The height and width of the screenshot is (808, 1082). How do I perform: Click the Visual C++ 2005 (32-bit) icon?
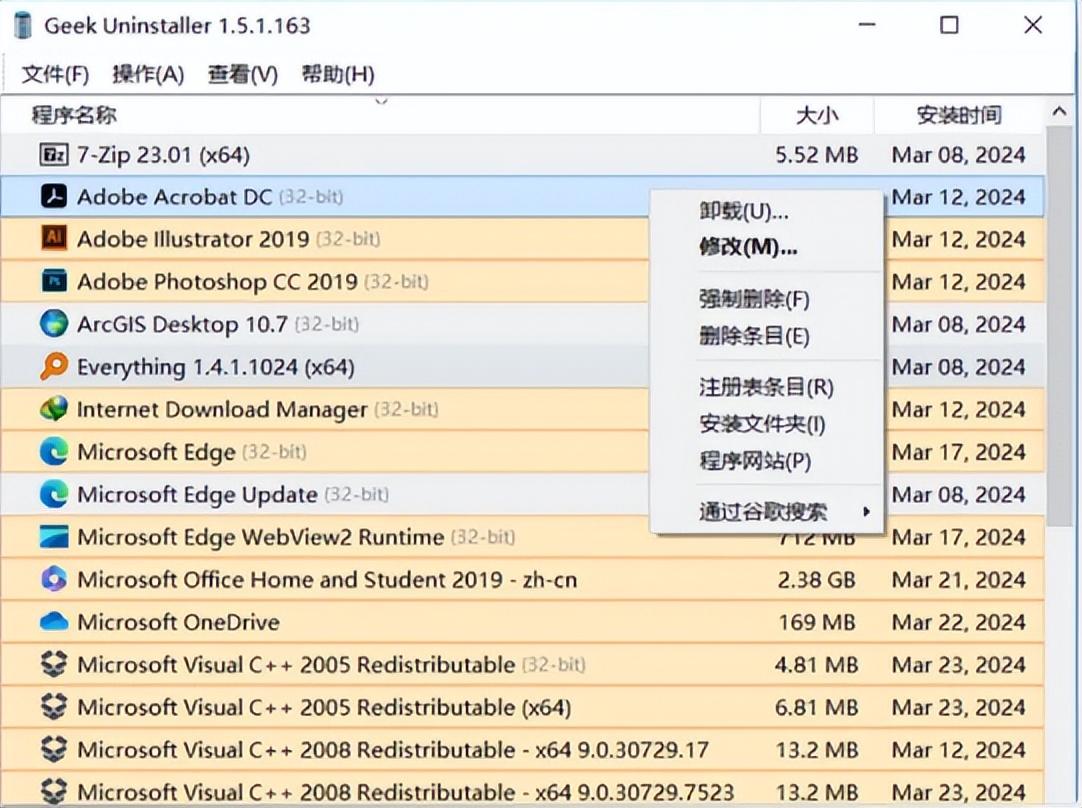click(54, 664)
